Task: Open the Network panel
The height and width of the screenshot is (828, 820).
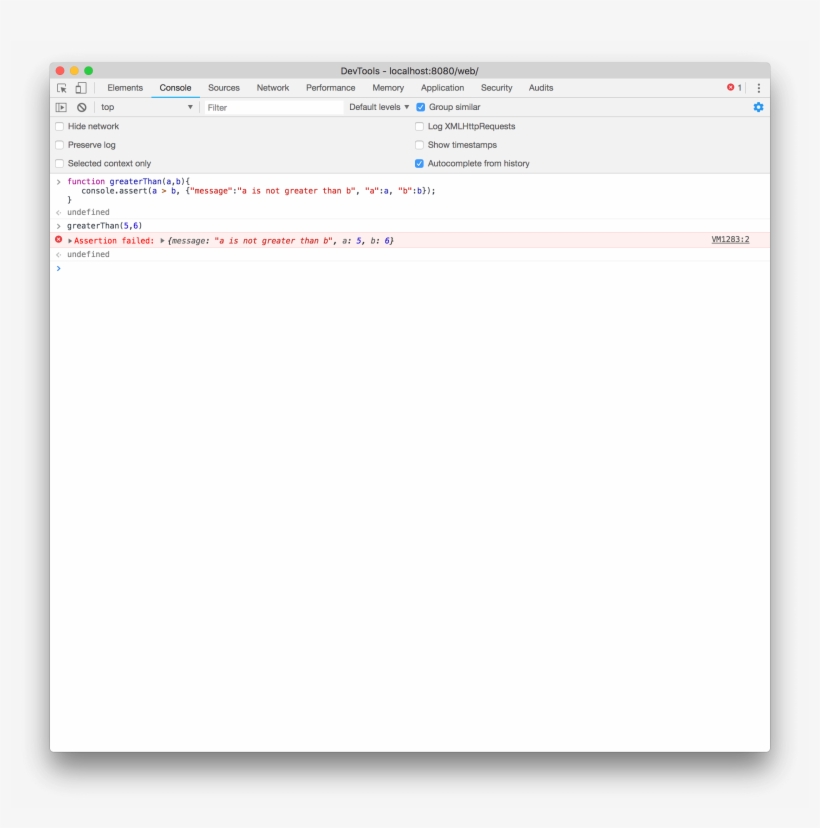Action: click(272, 87)
